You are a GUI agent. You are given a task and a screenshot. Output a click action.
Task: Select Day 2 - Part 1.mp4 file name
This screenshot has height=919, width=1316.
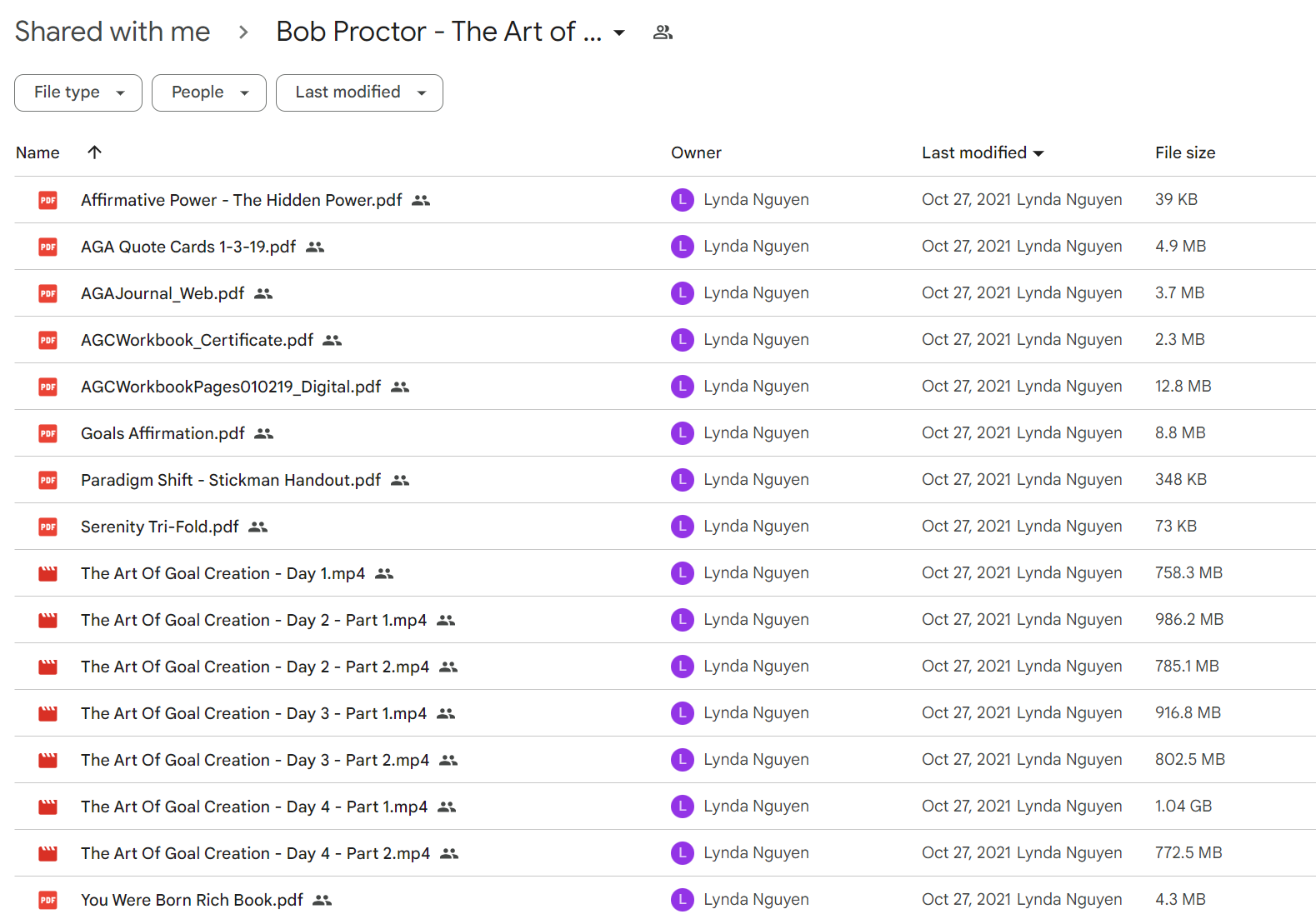click(x=254, y=620)
